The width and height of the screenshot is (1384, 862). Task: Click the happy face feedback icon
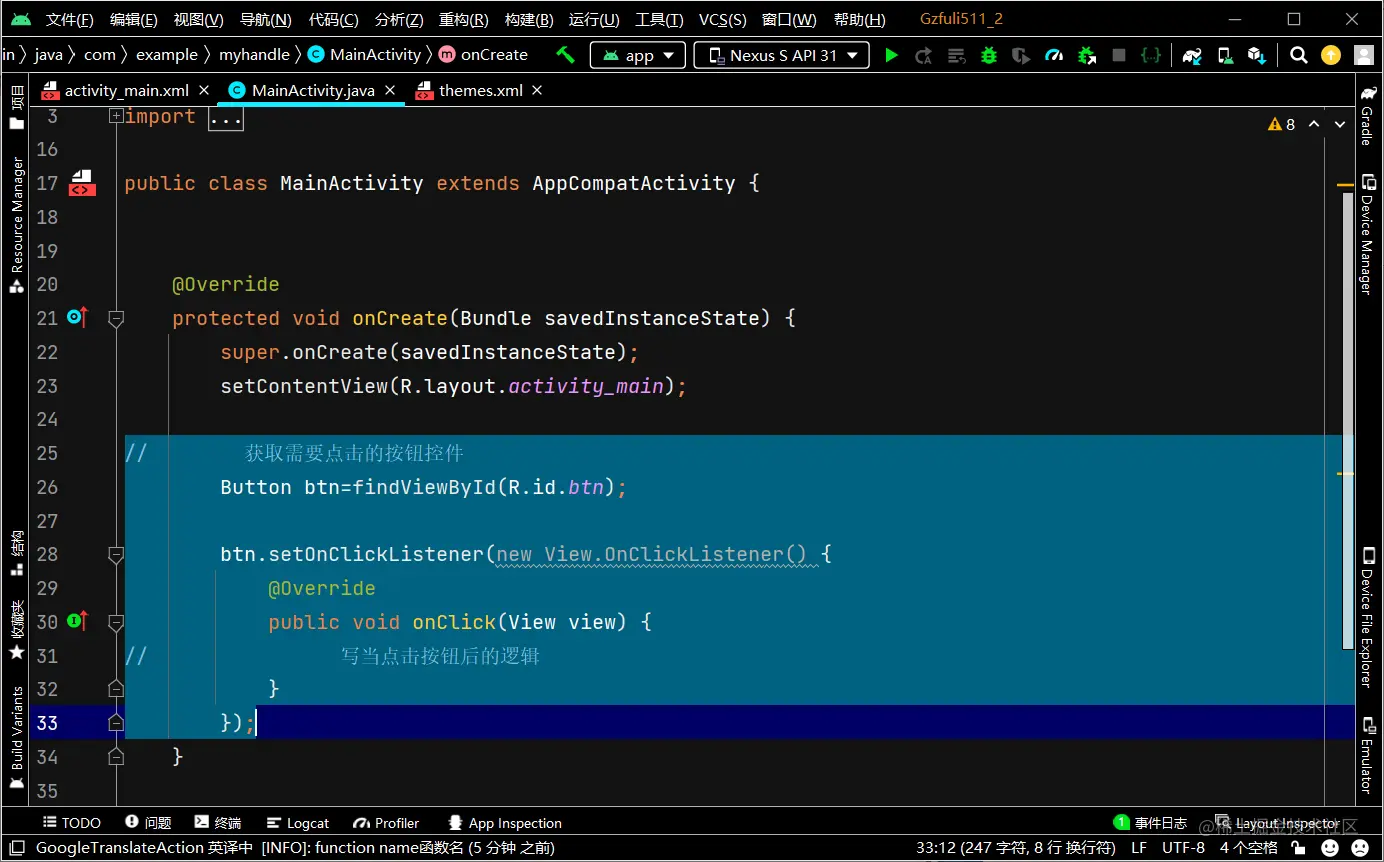[x=1330, y=847]
